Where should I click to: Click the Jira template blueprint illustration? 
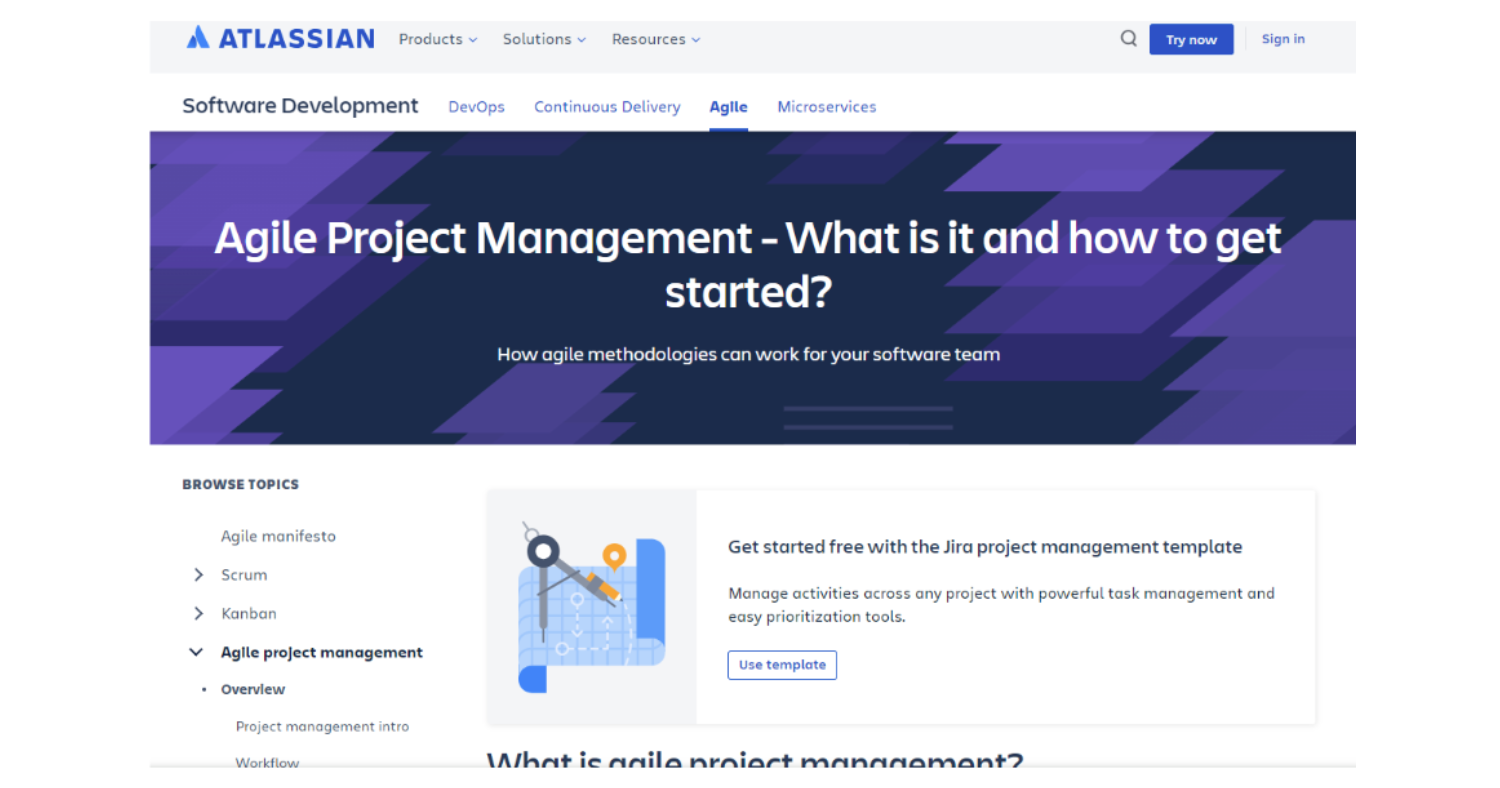(x=592, y=606)
